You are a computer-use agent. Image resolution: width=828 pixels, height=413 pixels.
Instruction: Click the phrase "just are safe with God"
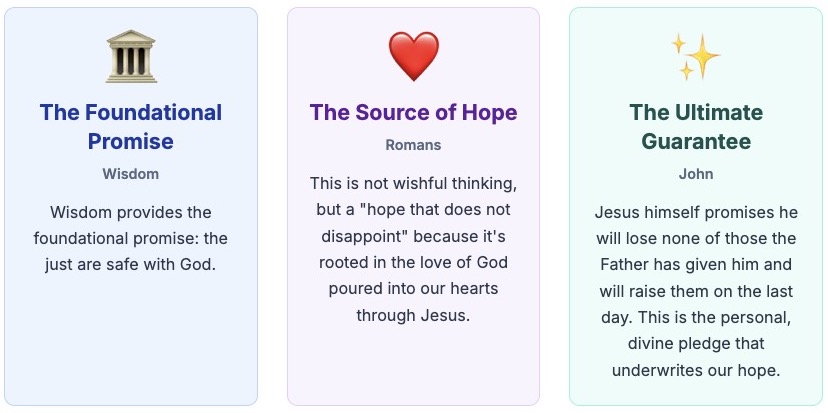[131, 264]
